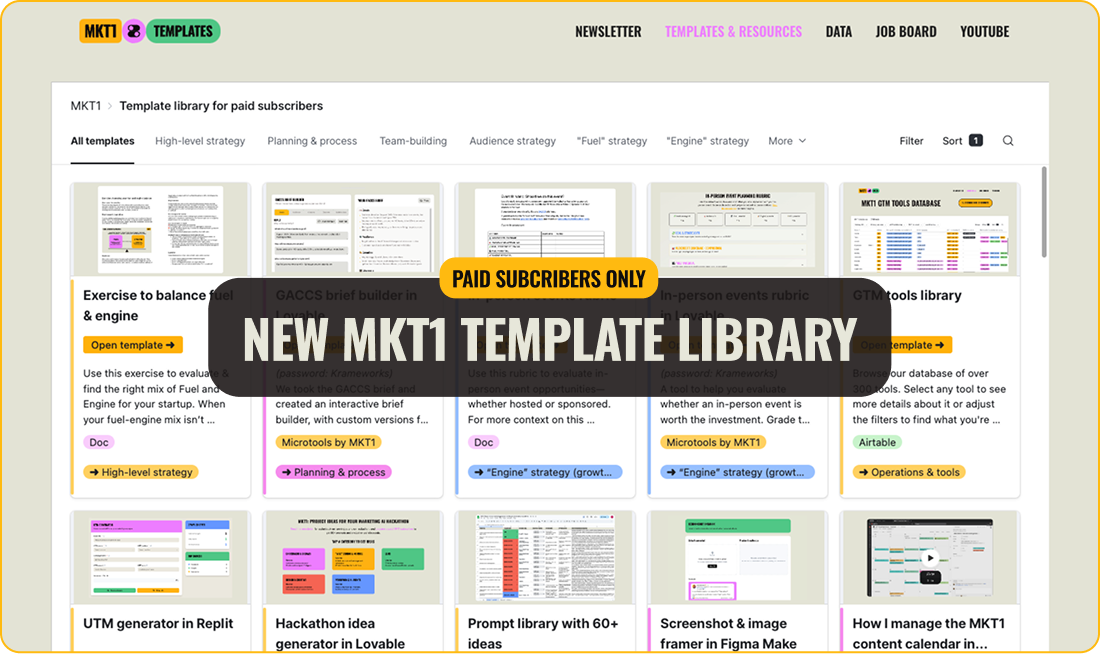Click "How I manage the MKT1 content calendar" title
This screenshot has width=1100, height=654.
click(929, 634)
